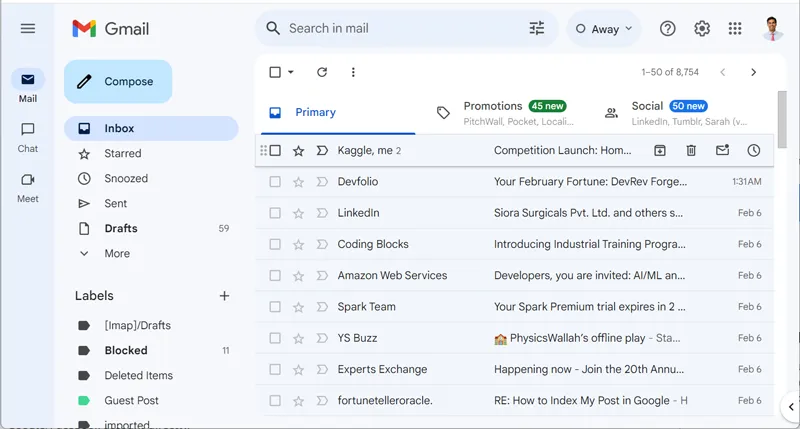Create a new label with plus icon
800x429 pixels.
pyautogui.click(x=224, y=296)
